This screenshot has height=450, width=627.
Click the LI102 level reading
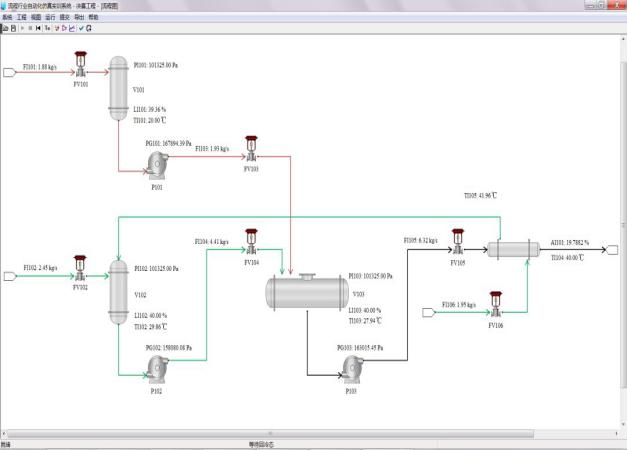[151, 316]
